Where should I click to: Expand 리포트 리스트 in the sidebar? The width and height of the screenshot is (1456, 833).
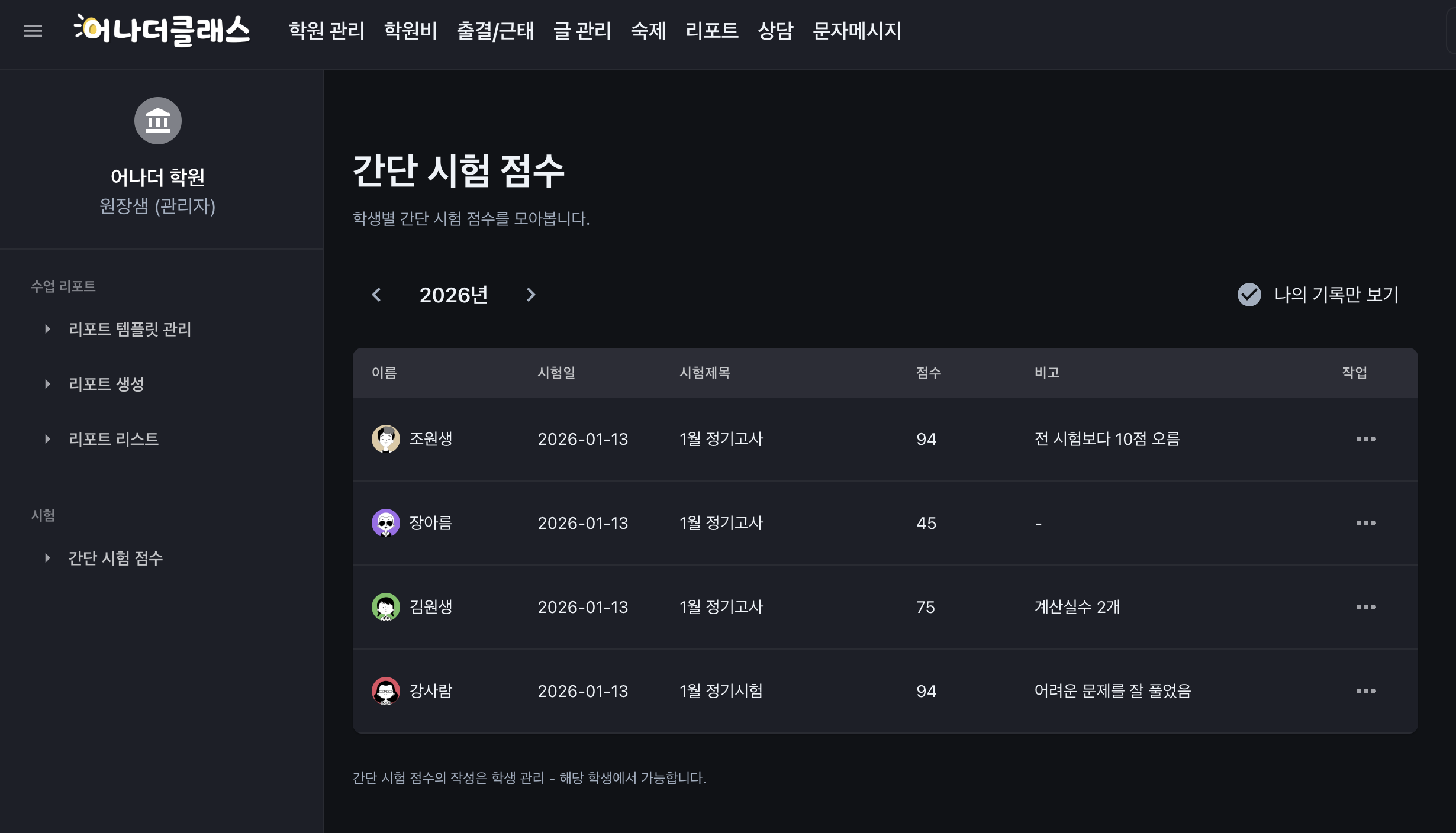[114, 439]
